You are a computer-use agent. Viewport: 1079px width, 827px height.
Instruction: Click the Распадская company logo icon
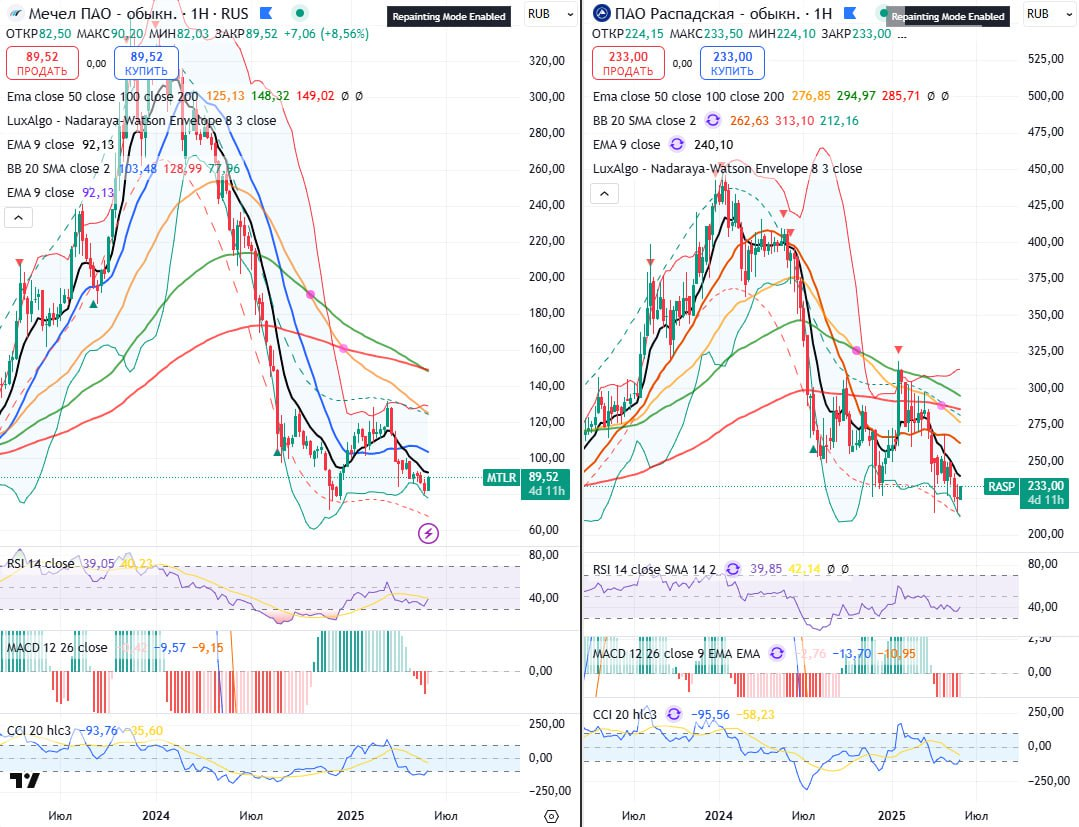(x=601, y=13)
